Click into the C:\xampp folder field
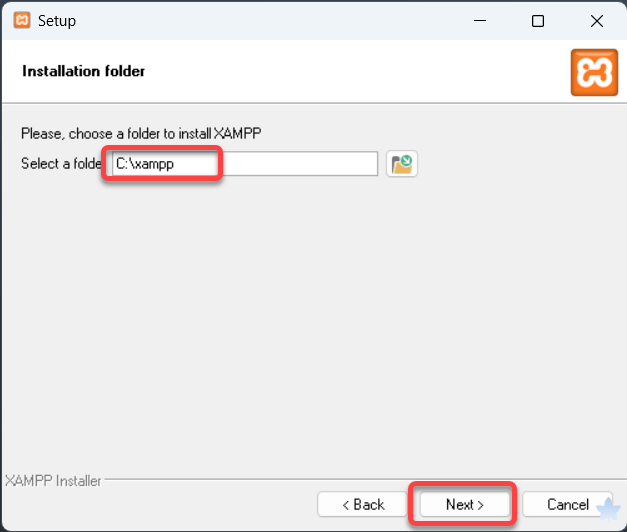 (x=245, y=164)
